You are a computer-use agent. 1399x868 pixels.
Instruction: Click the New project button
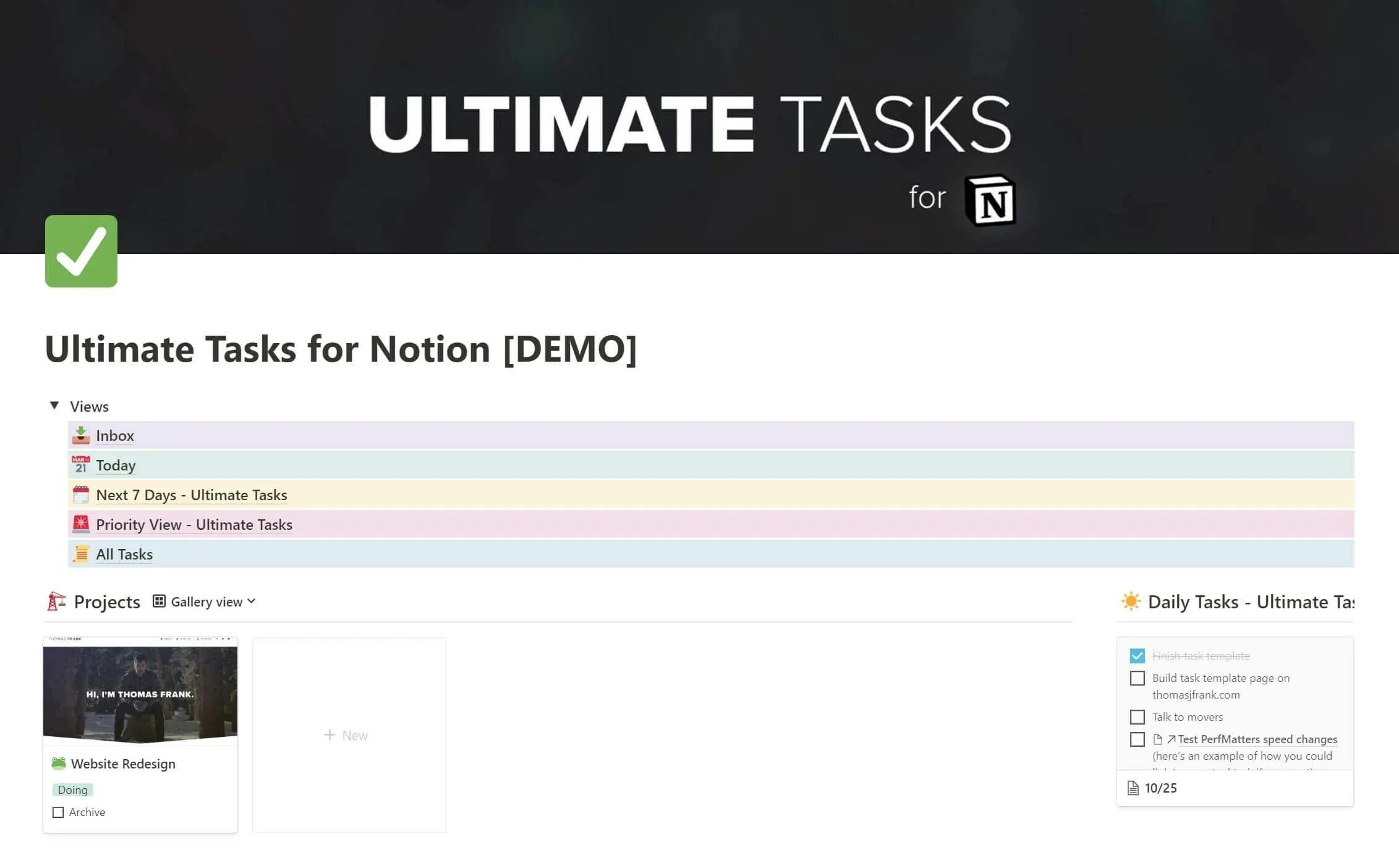pos(347,735)
